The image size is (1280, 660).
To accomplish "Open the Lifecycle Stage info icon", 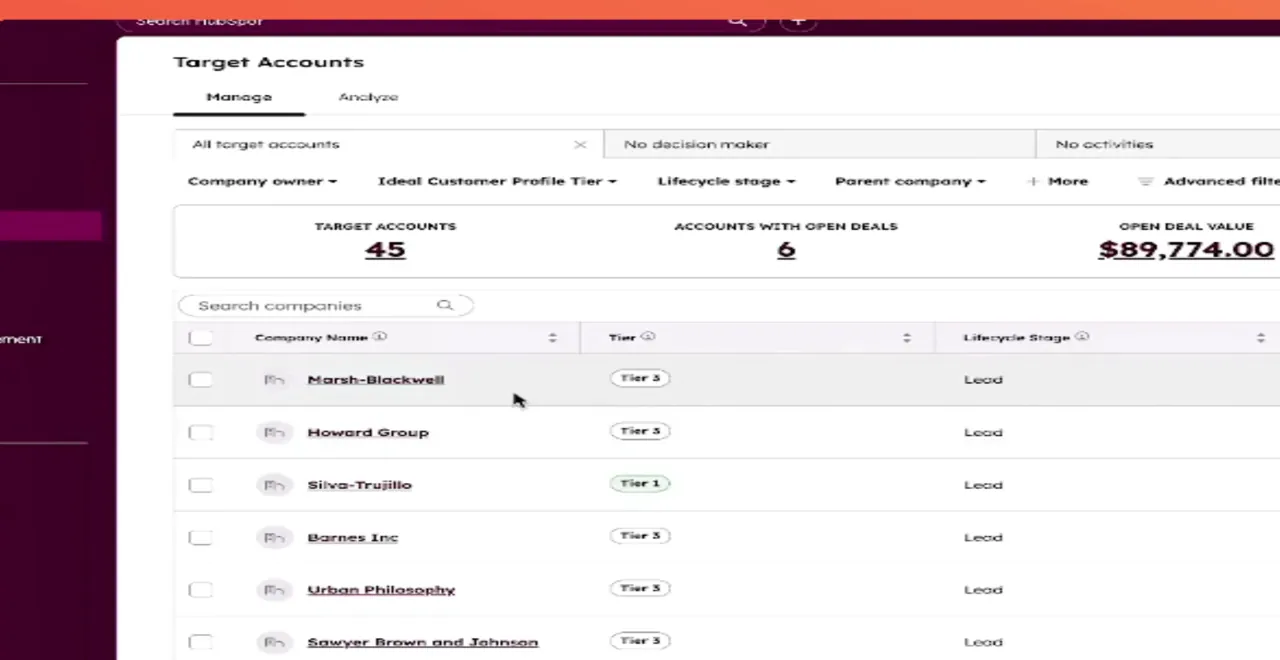I will coord(1082,337).
